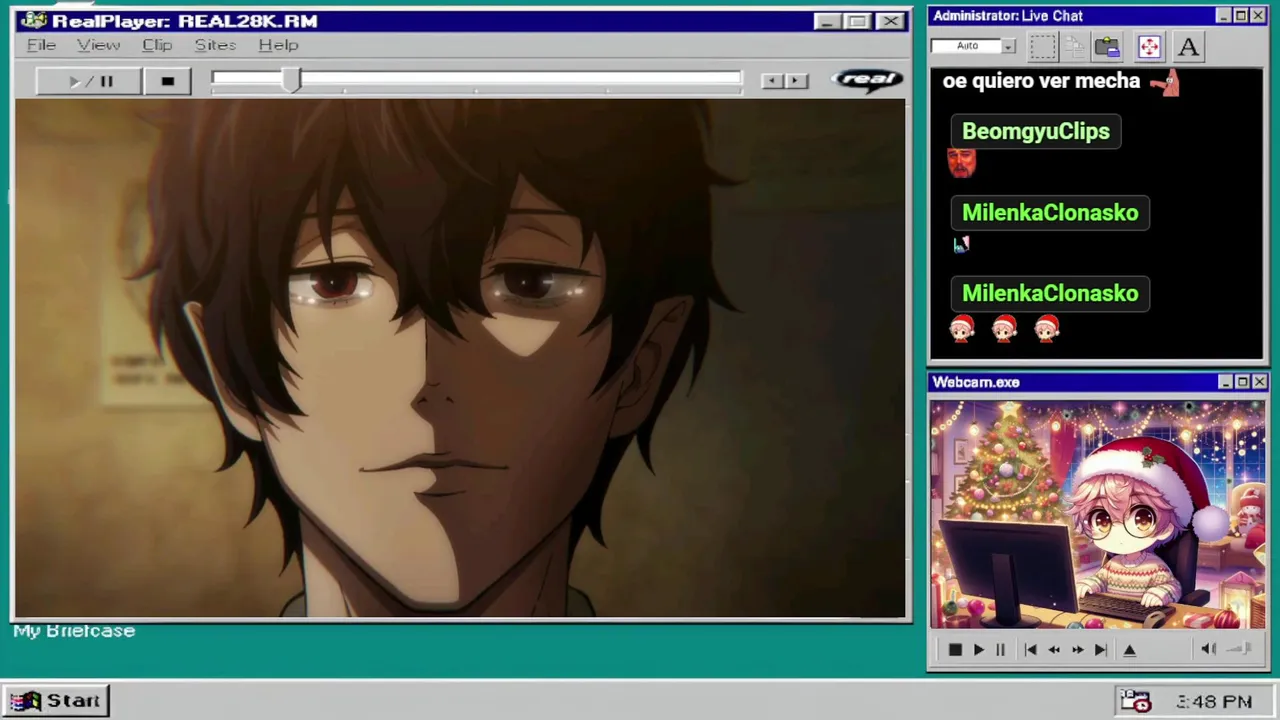The width and height of the screenshot is (1280, 720).
Task: Mute audio with the Webcam.exe speaker icon
Action: tap(1208, 649)
